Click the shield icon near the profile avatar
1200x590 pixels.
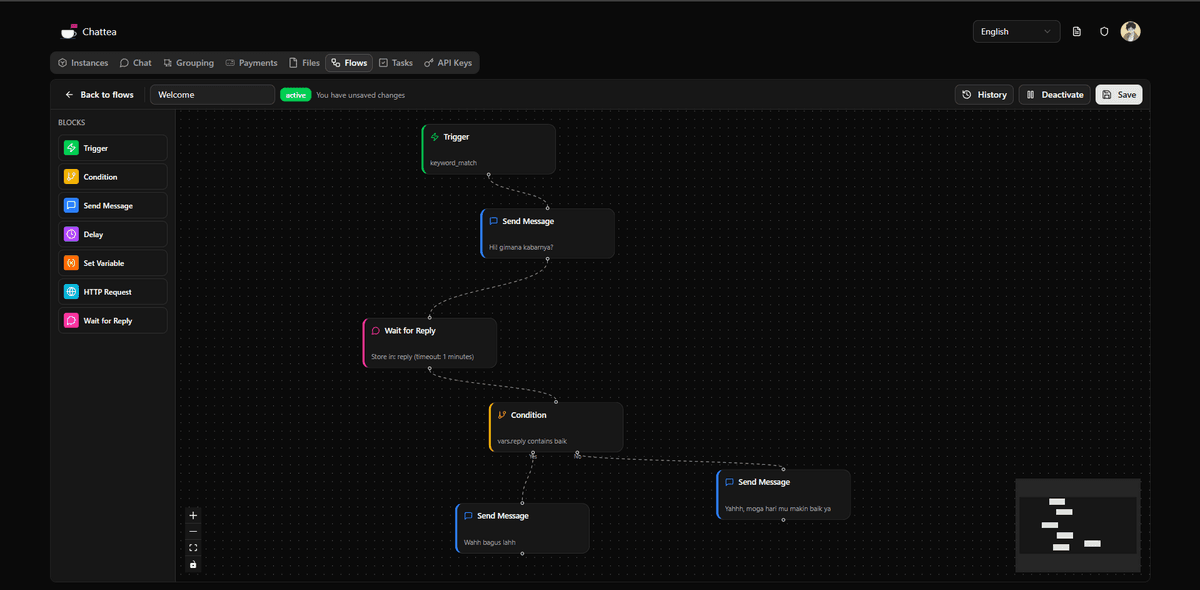point(1104,31)
